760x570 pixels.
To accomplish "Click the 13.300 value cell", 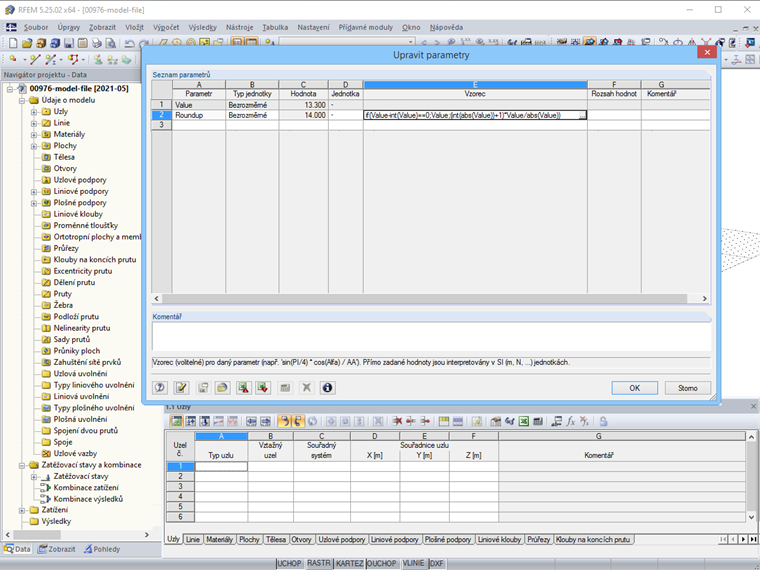I will click(x=303, y=105).
